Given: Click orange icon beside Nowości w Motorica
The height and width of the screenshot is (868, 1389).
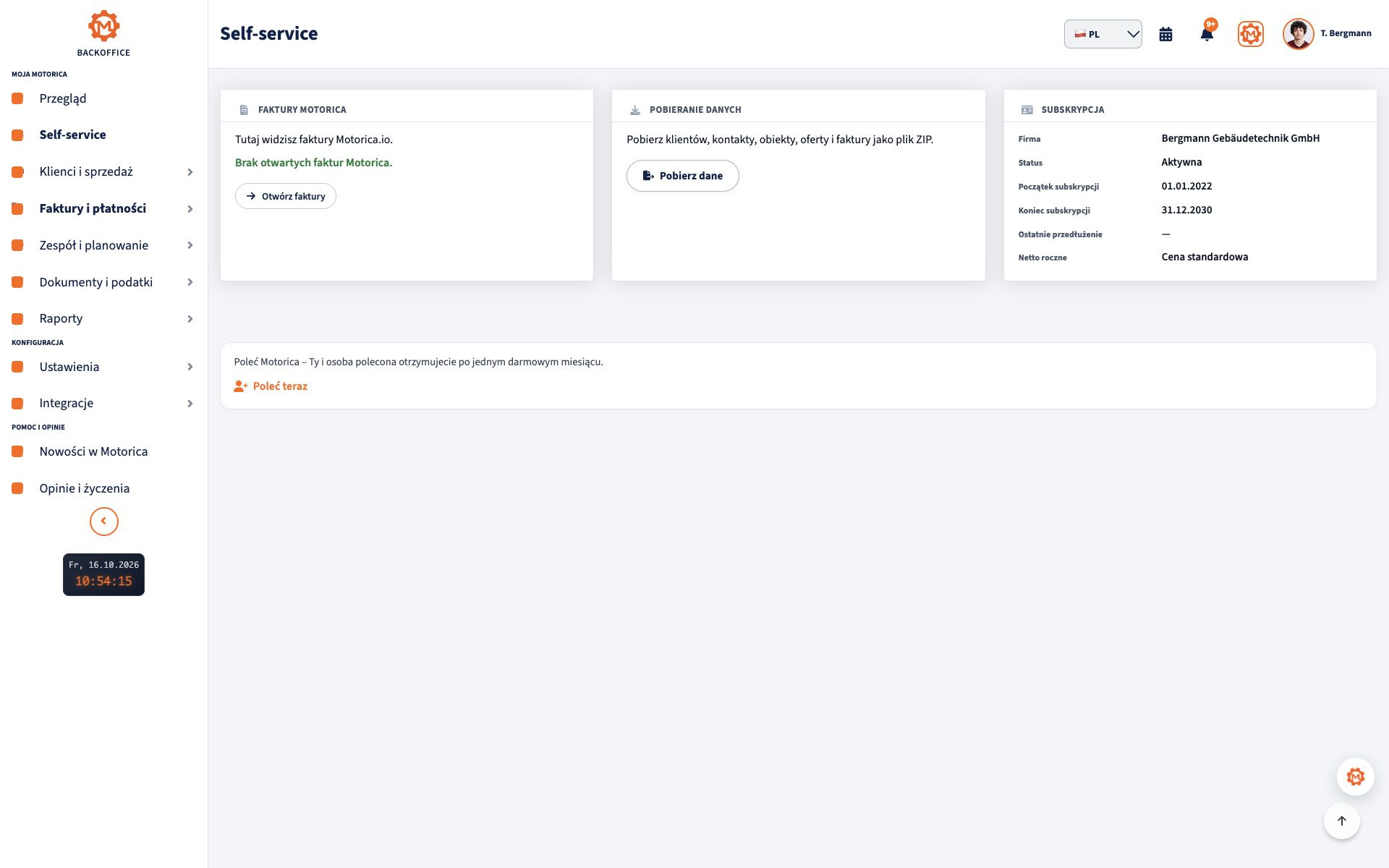Looking at the screenshot, I should [x=18, y=451].
